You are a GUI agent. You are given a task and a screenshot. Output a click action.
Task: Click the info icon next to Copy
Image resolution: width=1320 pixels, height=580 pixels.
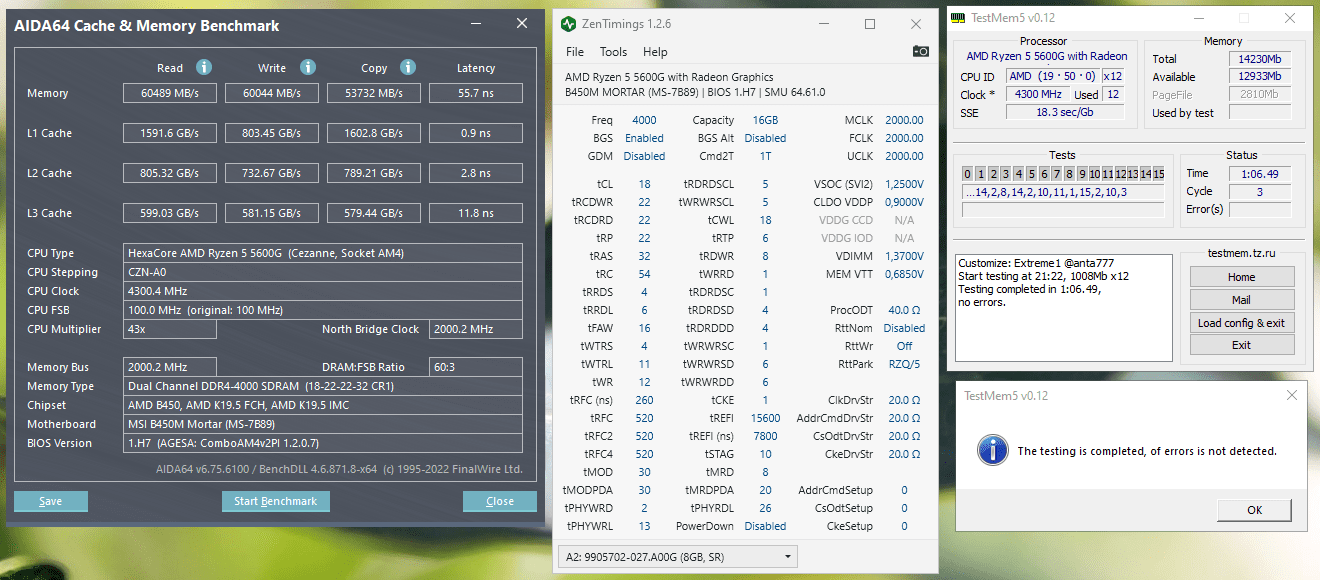pos(408,68)
